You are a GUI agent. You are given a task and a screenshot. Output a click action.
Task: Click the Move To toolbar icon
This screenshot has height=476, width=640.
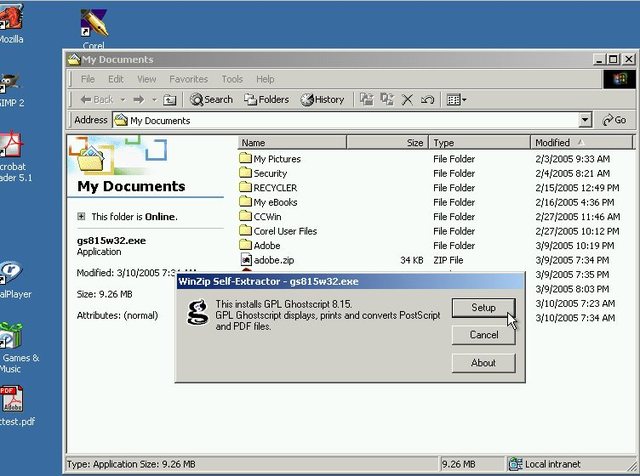[x=366, y=99]
